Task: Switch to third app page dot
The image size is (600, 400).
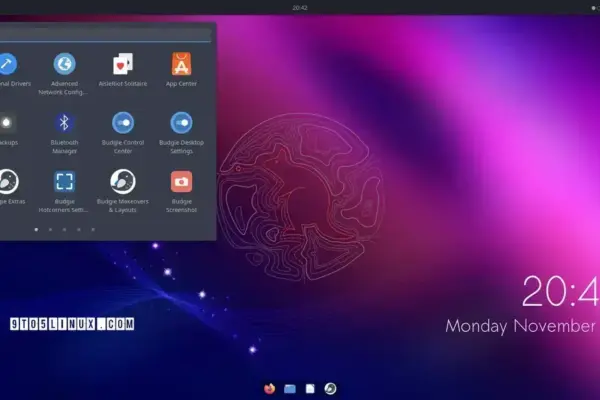Action: tap(65, 230)
